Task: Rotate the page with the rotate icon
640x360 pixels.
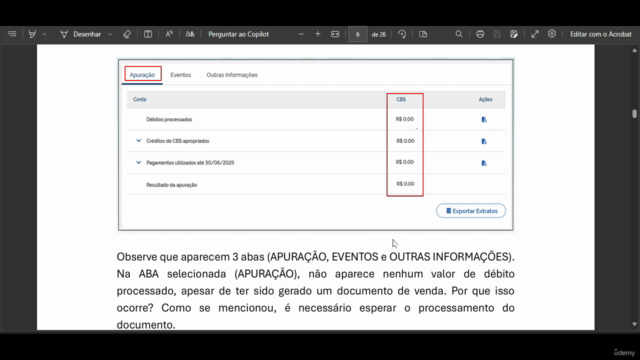Action: [402, 34]
